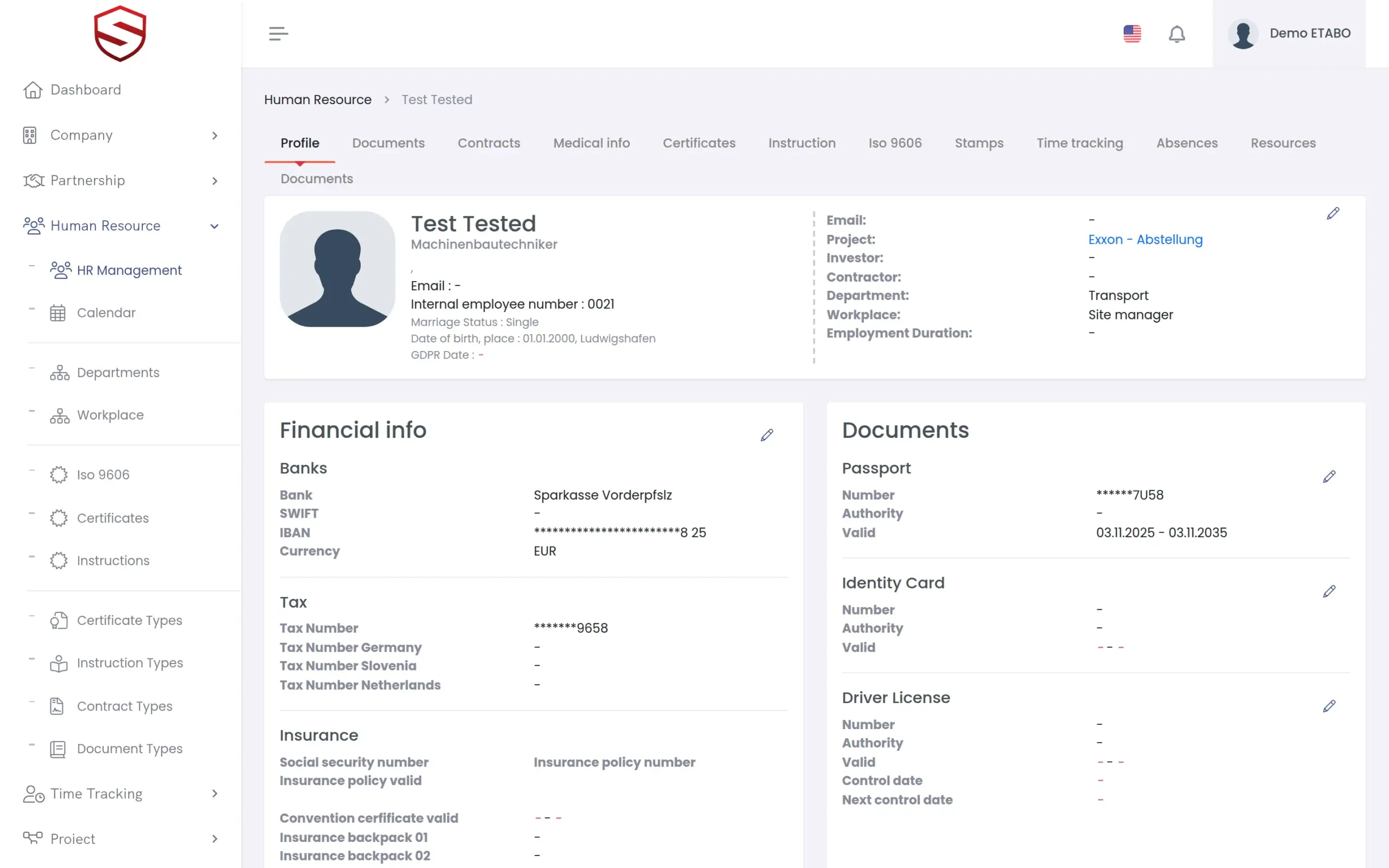Open Calendar from sidebar
This screenshot has height=868, width=1389.
pyautogui.click(x=92, y=313)
